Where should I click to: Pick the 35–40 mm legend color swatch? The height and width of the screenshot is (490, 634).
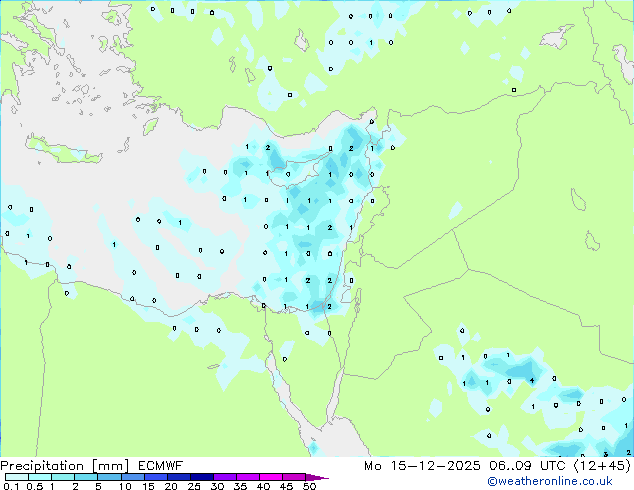click(x=247, y=477)
